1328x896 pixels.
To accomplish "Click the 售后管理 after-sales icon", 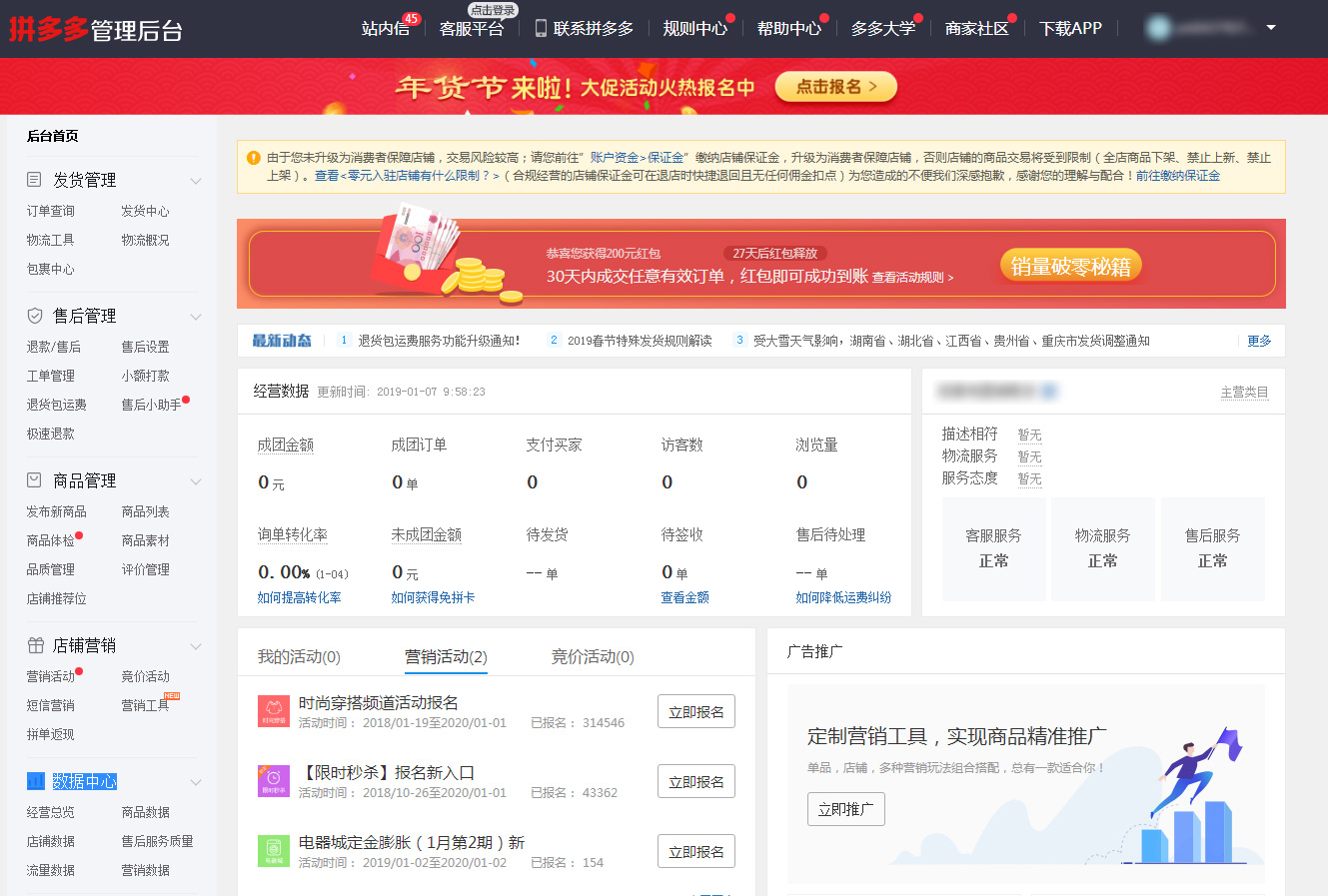I will [33, 315].
